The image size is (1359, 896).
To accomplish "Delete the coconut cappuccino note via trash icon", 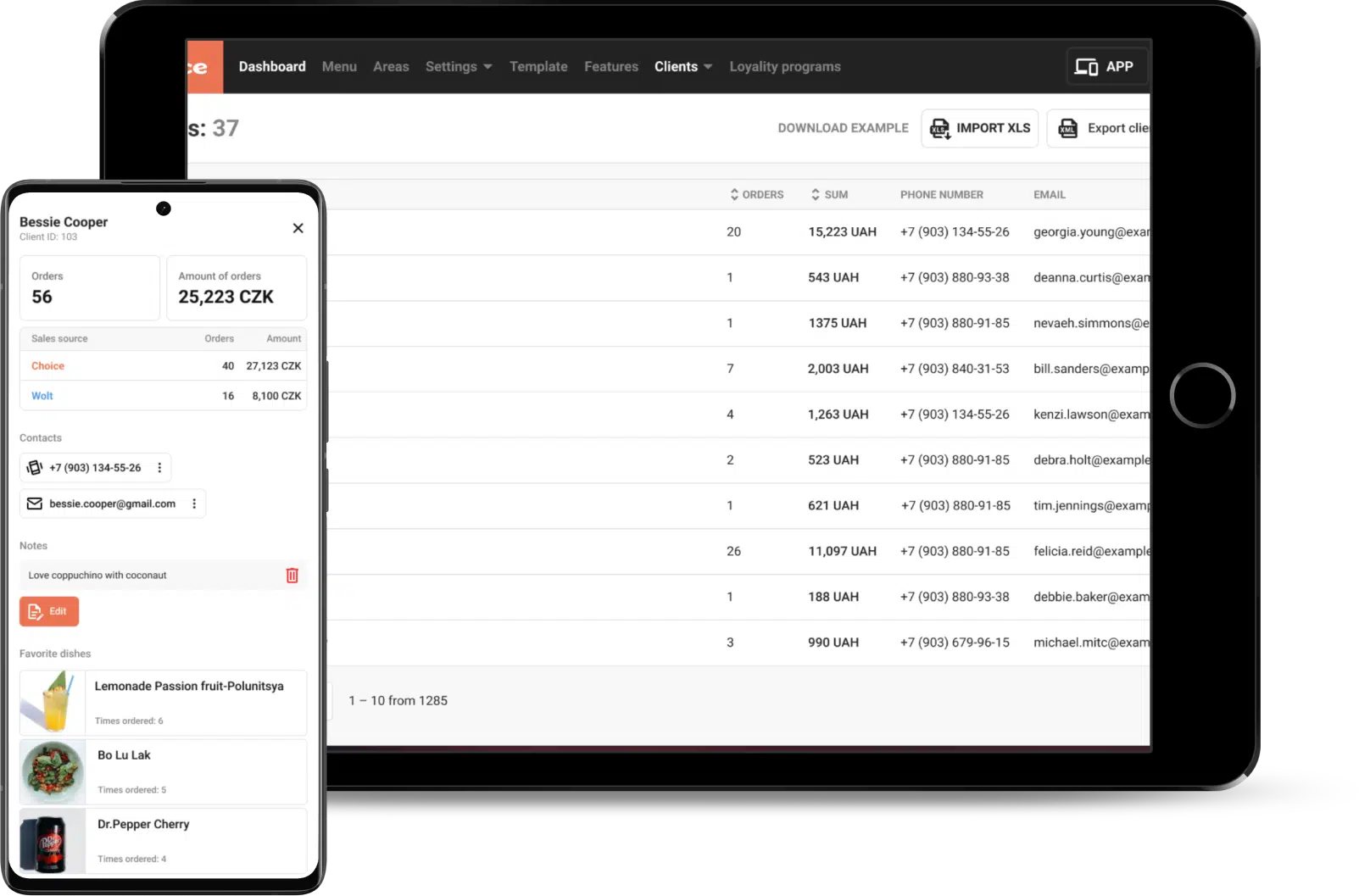I will point(292,575).
